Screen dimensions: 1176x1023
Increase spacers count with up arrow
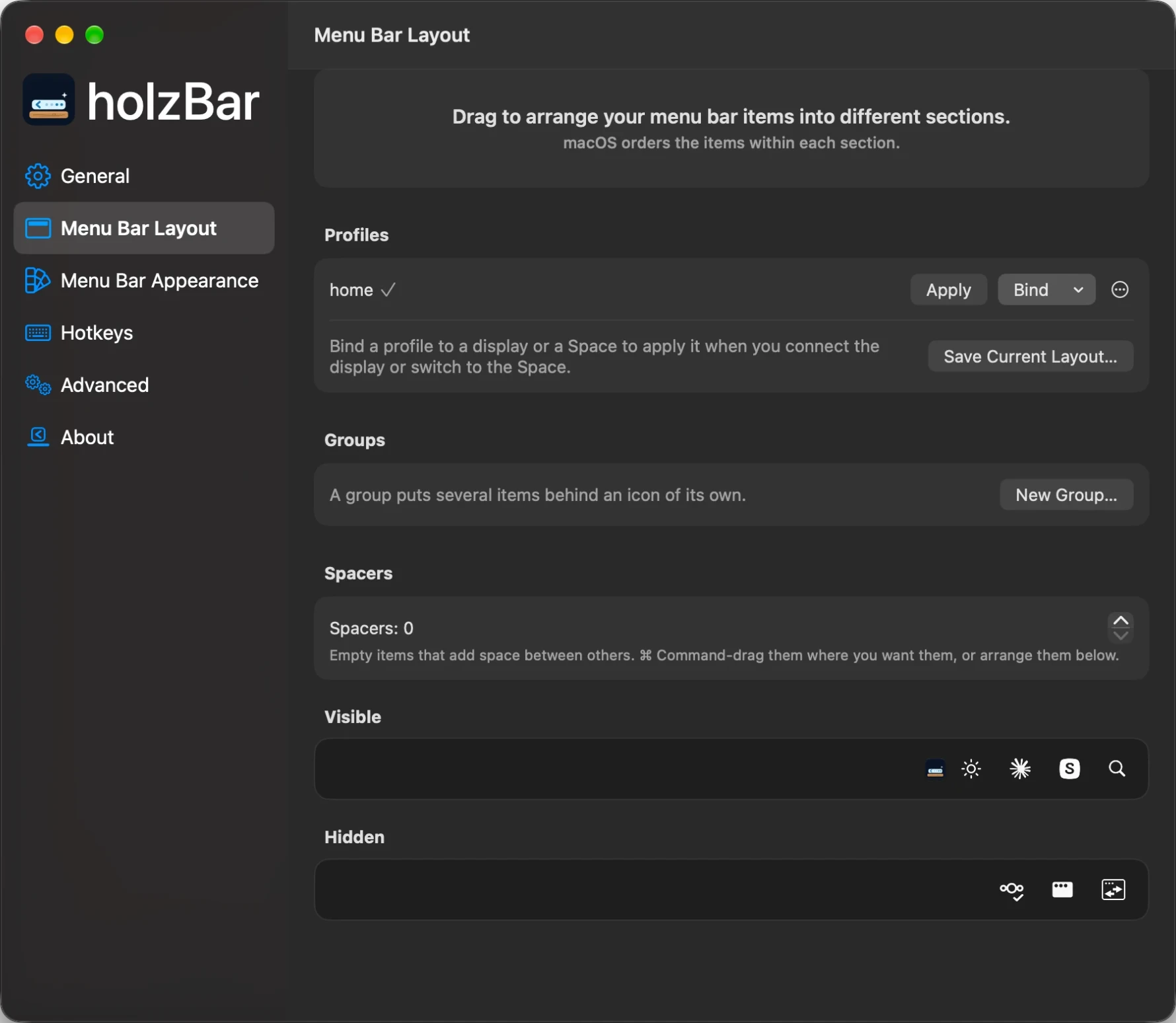click(x=1121, y=621)
